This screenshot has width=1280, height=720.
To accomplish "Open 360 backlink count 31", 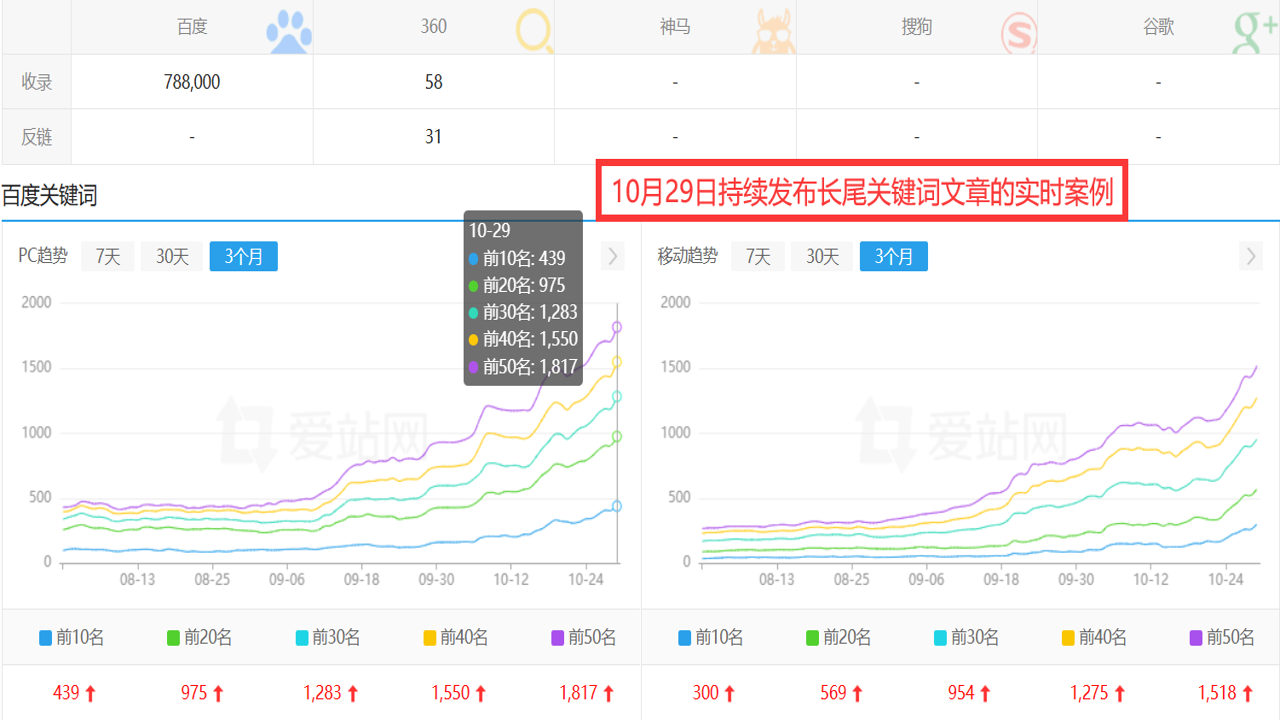I will click(x=433, y=137).
